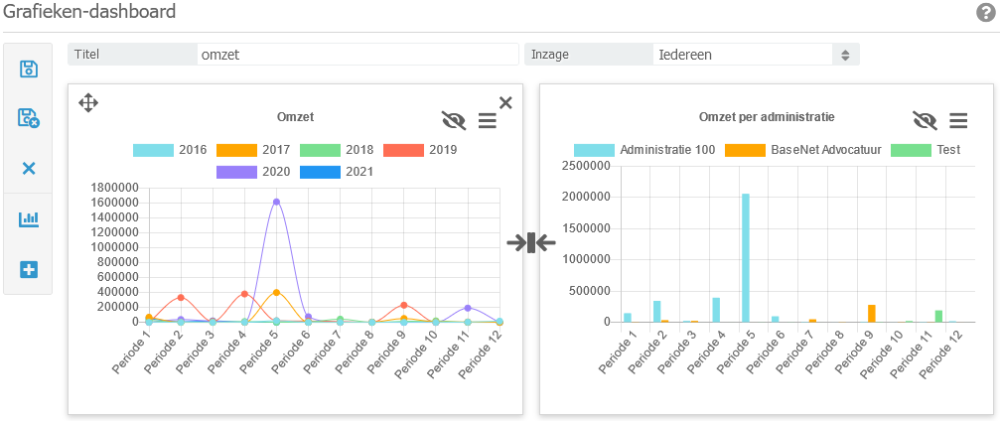The width and height of the screenshot is (1000, 421).
Task: Click the 2020 legend label
Action: (277, 171)
